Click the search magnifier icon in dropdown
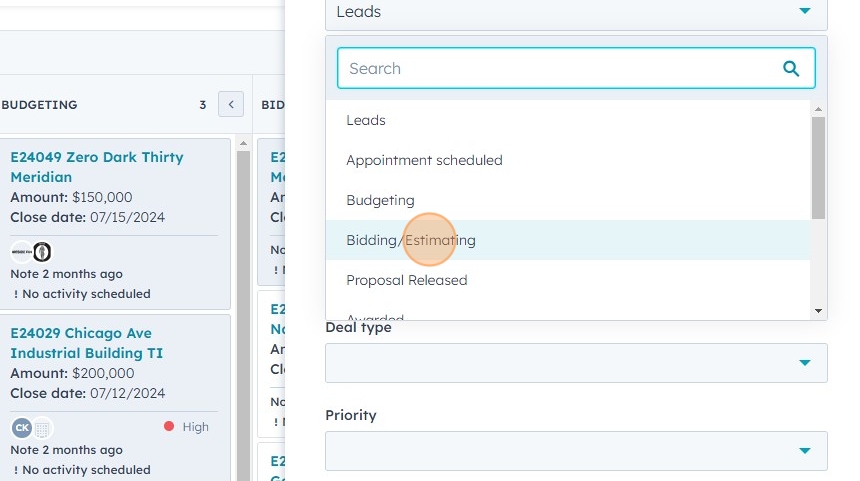This screenshot has width=860, height=481. (791, 68)
